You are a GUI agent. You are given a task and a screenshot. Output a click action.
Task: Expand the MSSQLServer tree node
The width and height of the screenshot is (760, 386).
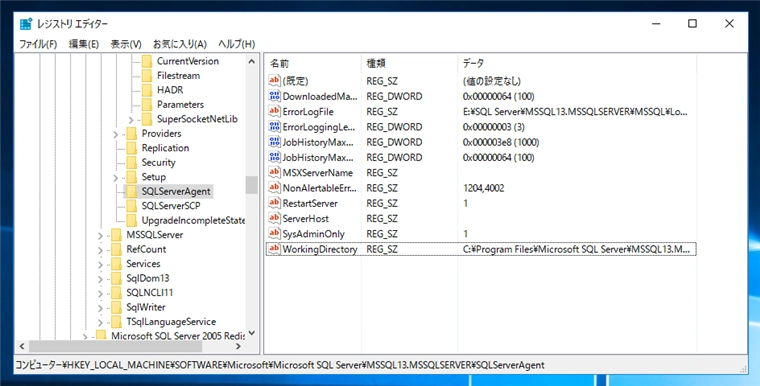point(100,236)
